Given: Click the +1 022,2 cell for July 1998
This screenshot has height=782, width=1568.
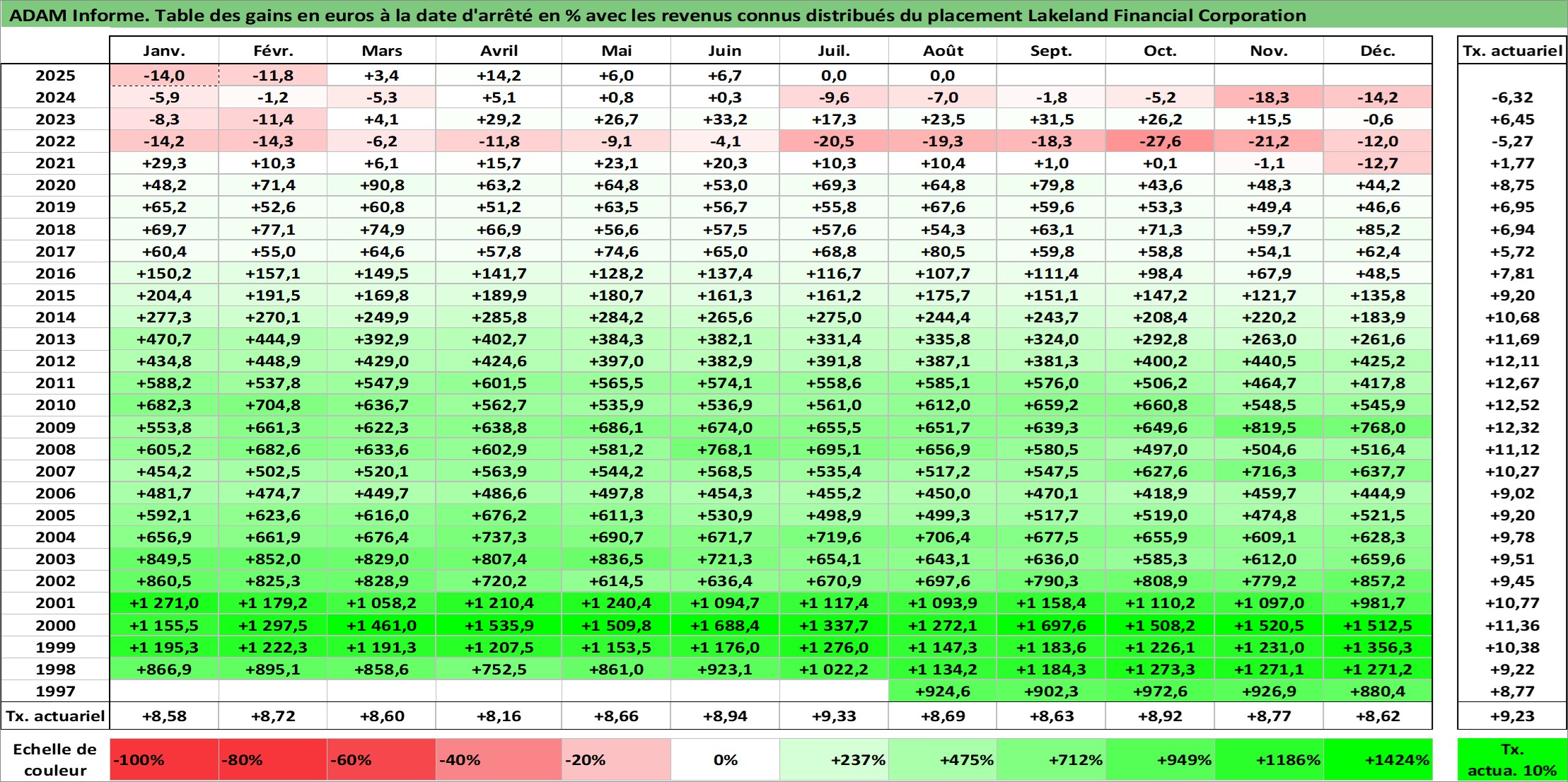Looking at the screenshot, I should tap(834, 669).
